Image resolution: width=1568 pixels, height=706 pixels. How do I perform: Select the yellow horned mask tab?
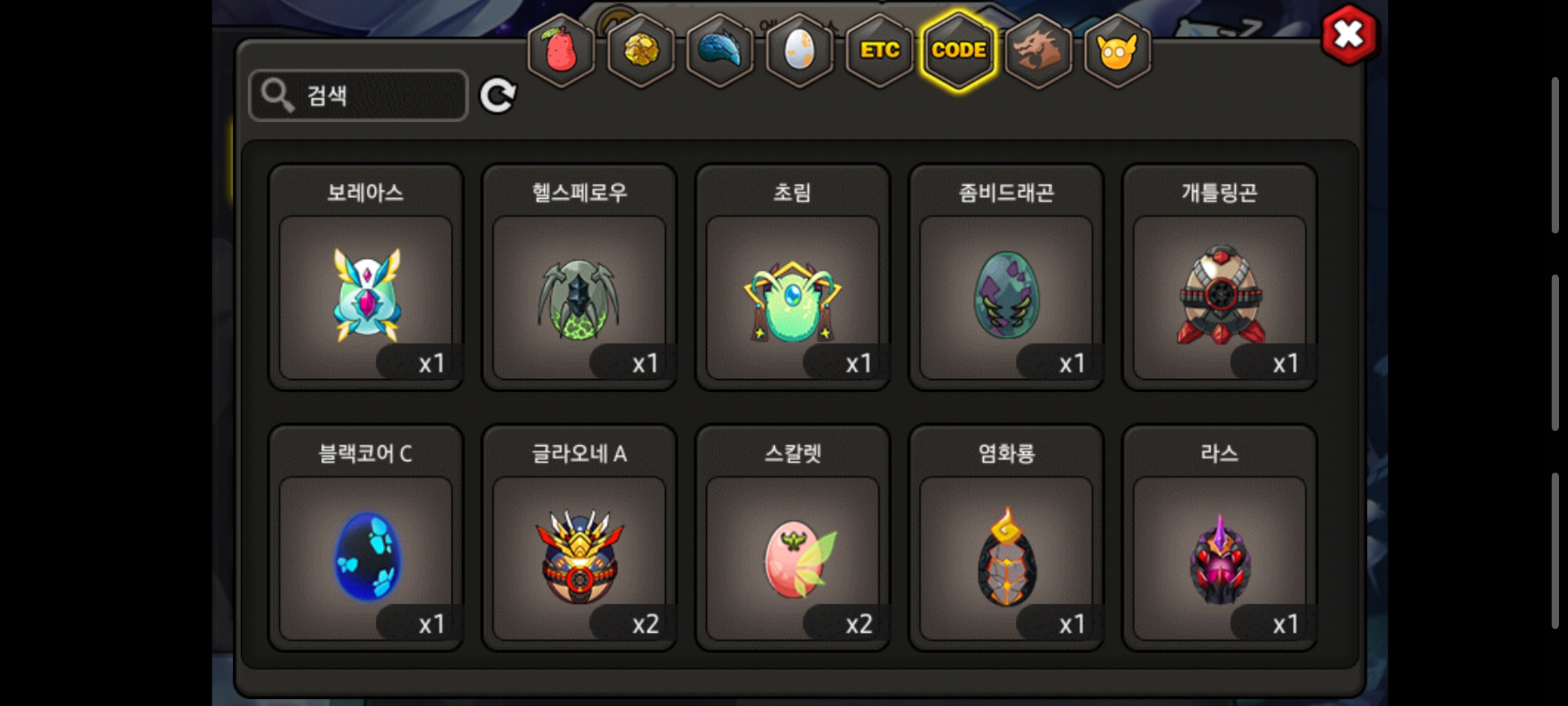1118,50
